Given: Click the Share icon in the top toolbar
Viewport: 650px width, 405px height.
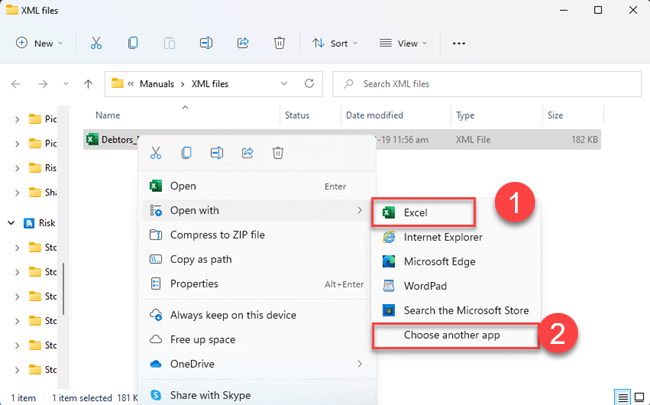Looking at the screenshot, I should coord(242,44).
